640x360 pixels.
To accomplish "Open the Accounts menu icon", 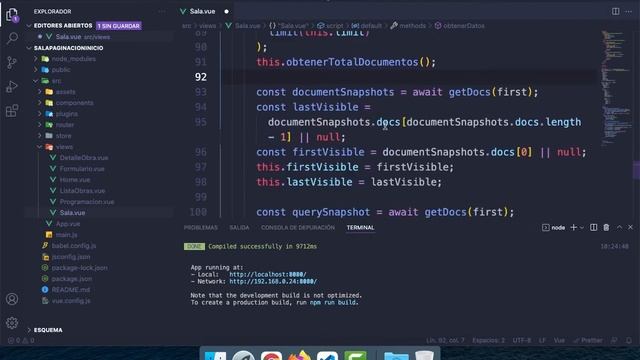I will (12, 299).
